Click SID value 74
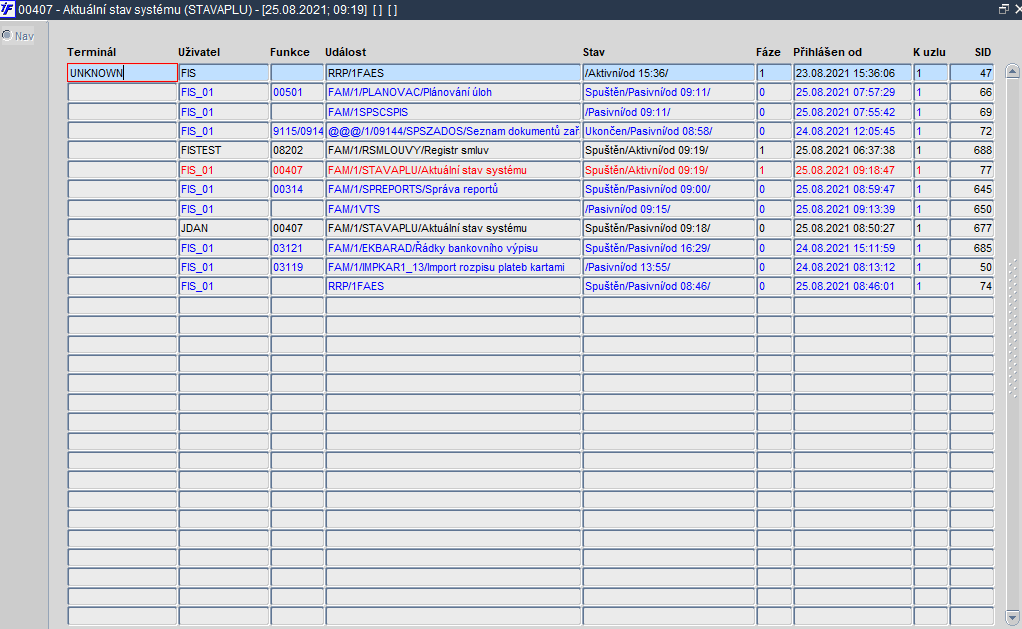Viewport: 1022px width, 629px height. 971,285
